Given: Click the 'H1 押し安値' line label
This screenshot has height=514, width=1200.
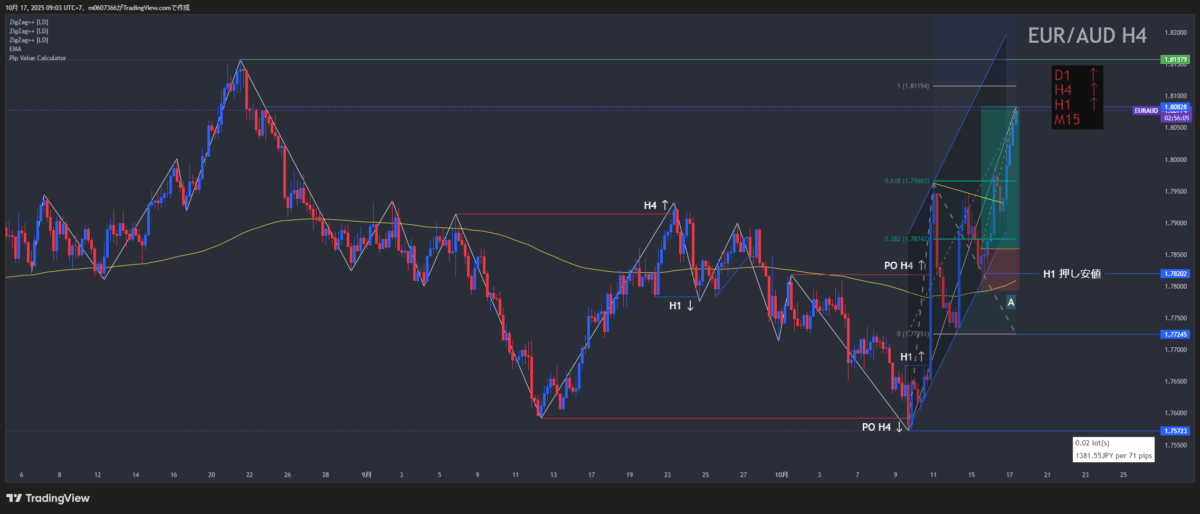Looking at the screenshot, I should coord(1071,273).
